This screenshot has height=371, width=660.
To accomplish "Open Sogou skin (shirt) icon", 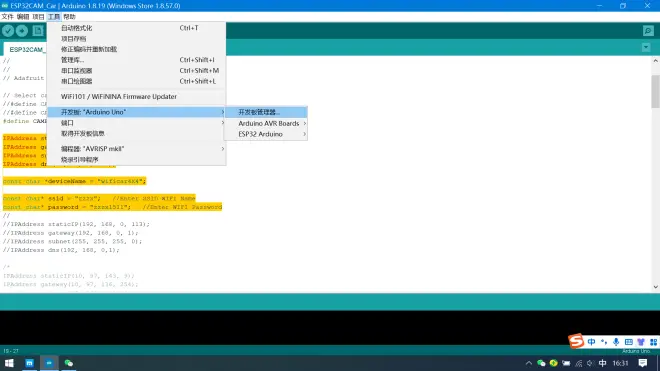I will point(641,342).
